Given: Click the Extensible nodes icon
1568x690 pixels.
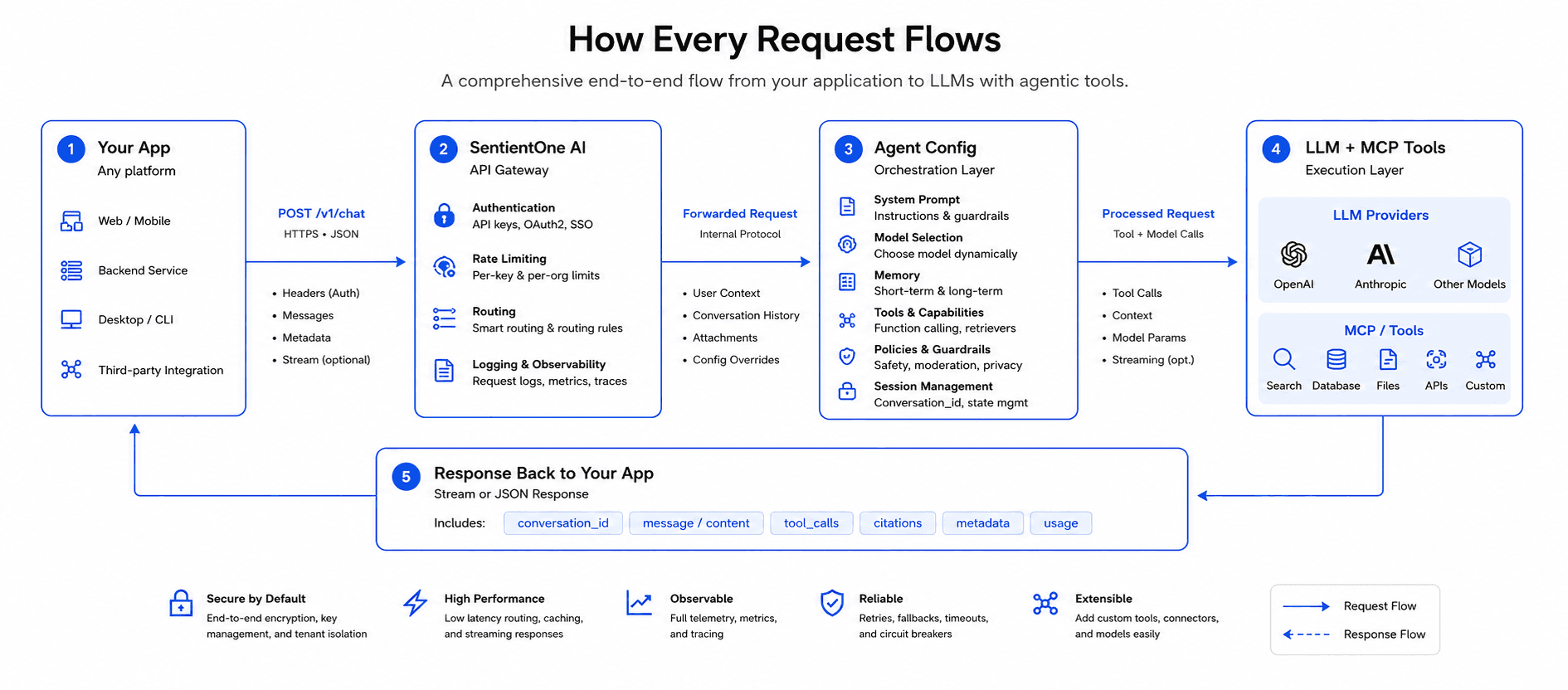Looking at the screenshot, I should tap(1045, 603).
